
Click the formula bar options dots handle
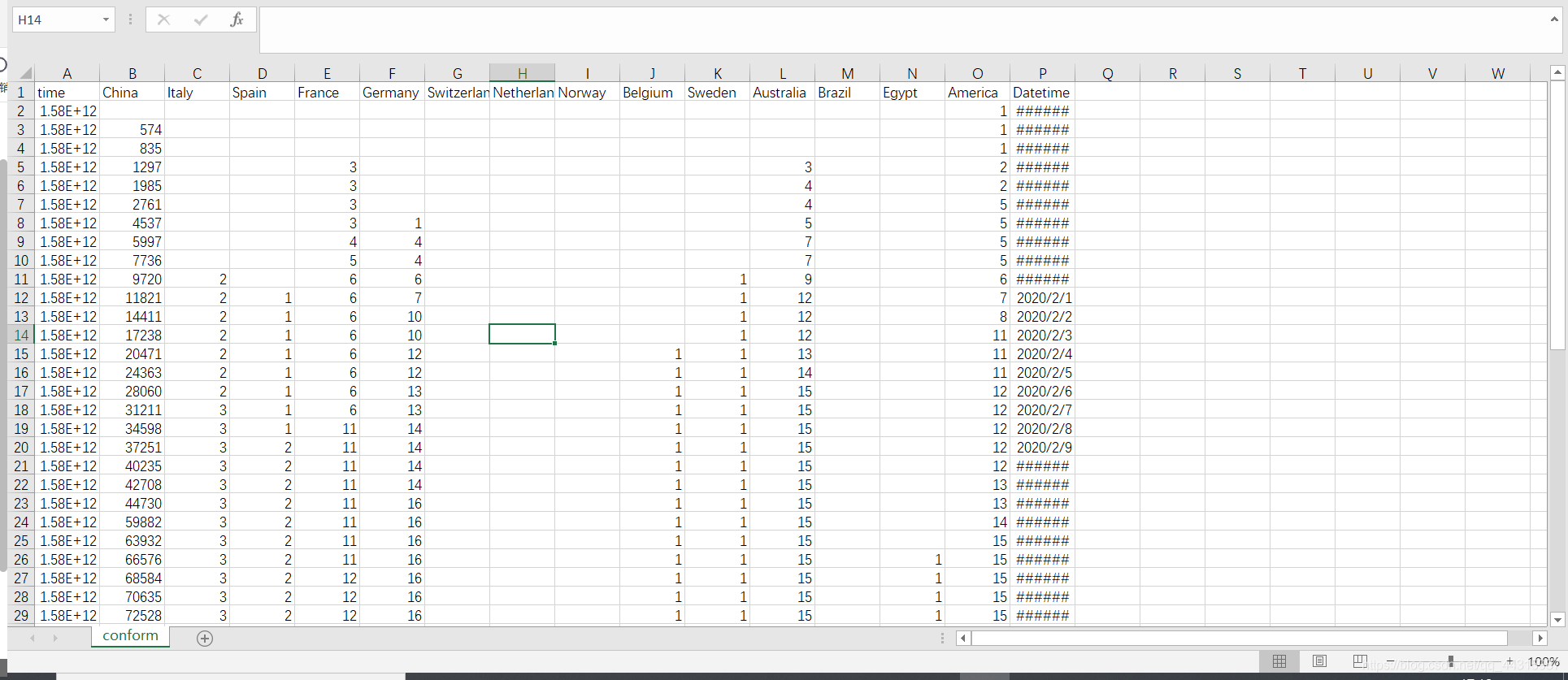tap(130, 19)
